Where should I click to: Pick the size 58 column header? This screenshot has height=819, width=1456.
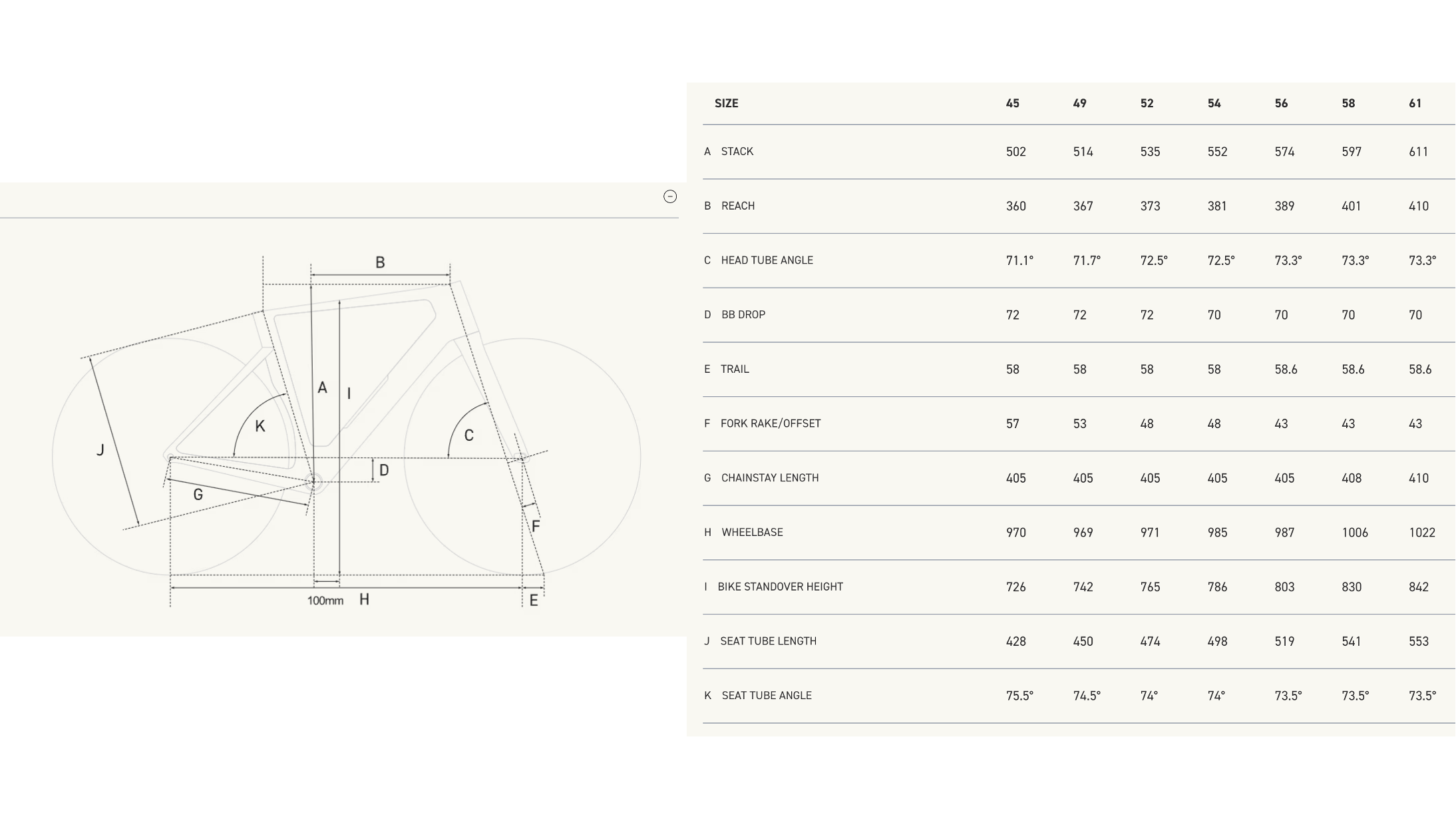[x=1348, y=103]
